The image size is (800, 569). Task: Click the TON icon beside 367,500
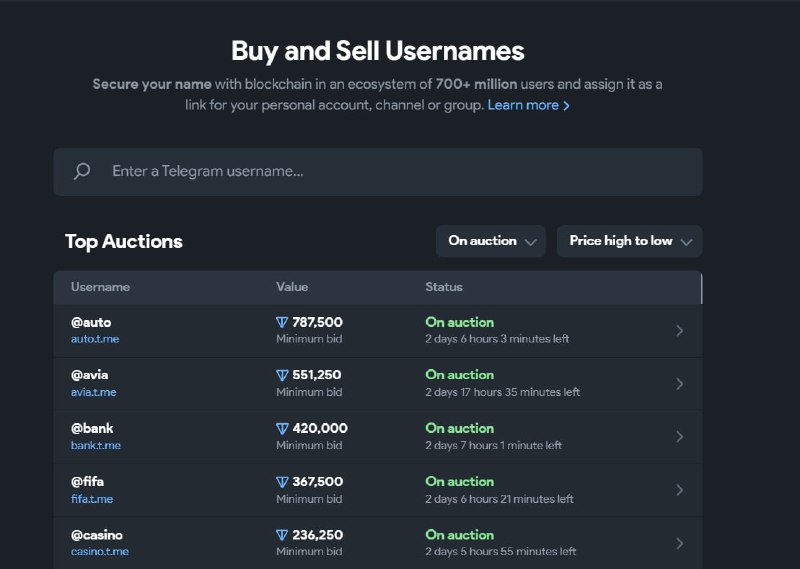click(x=282, y=482)
